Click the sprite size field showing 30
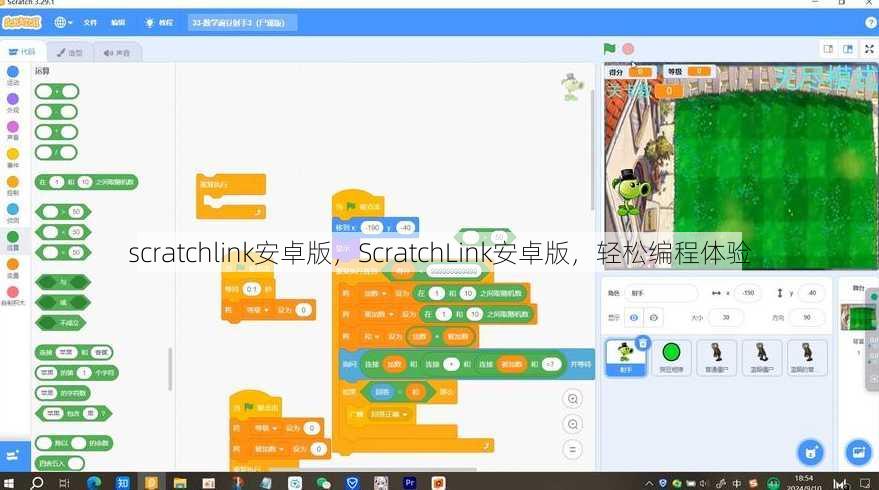879x490 pixels. tap(725, 317)
